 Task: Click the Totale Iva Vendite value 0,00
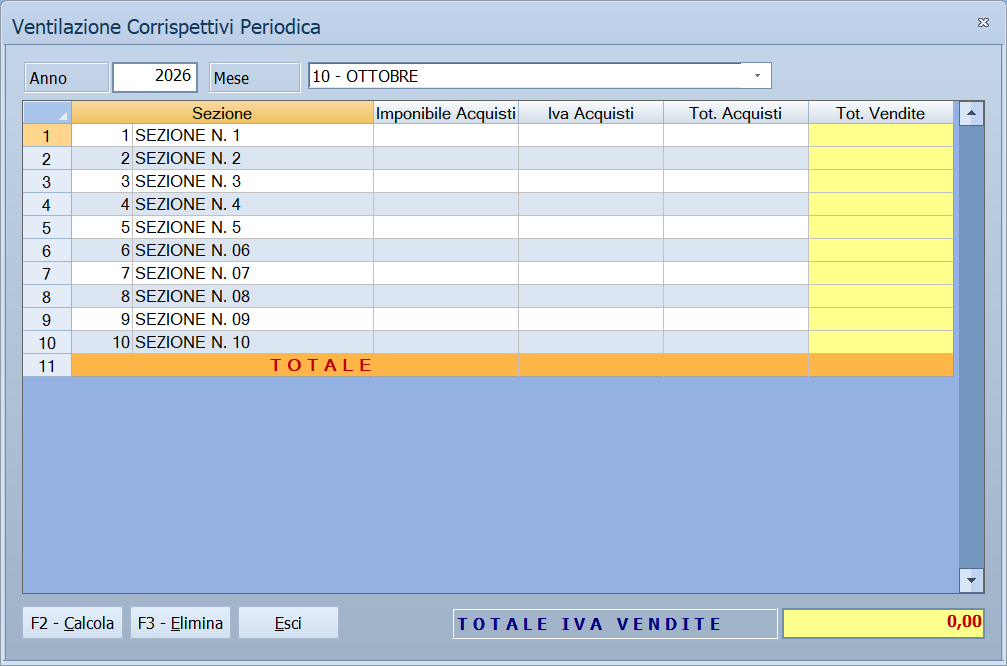884,623
